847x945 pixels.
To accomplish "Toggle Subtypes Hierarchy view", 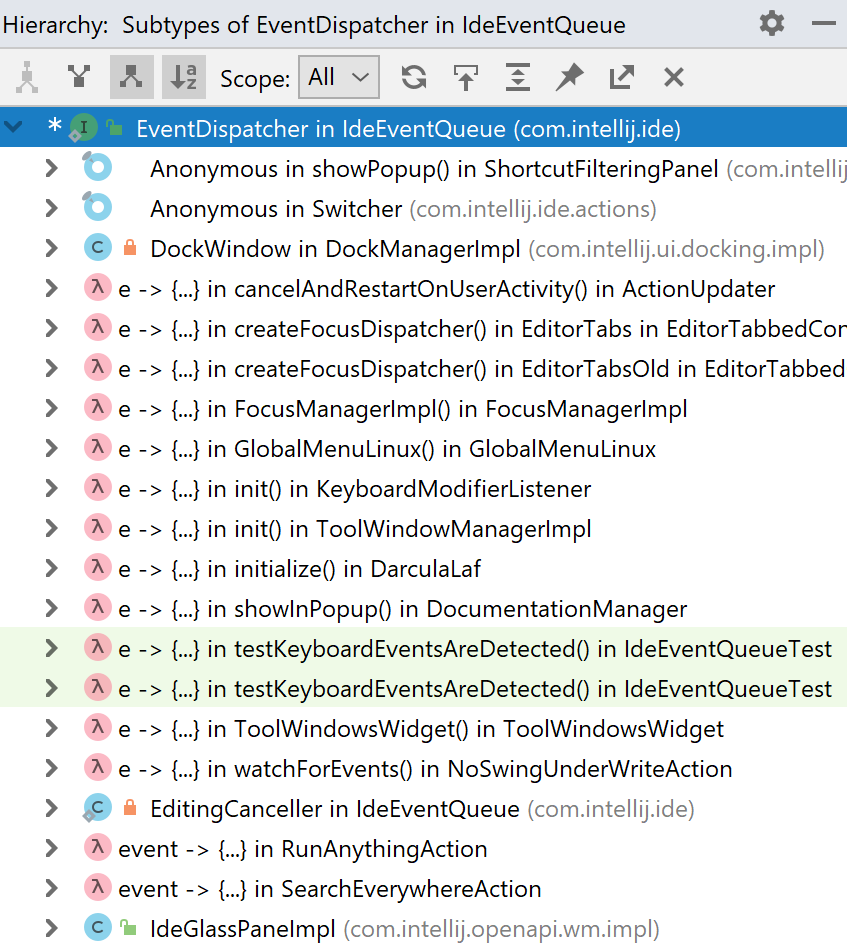I will coord(131,77).
